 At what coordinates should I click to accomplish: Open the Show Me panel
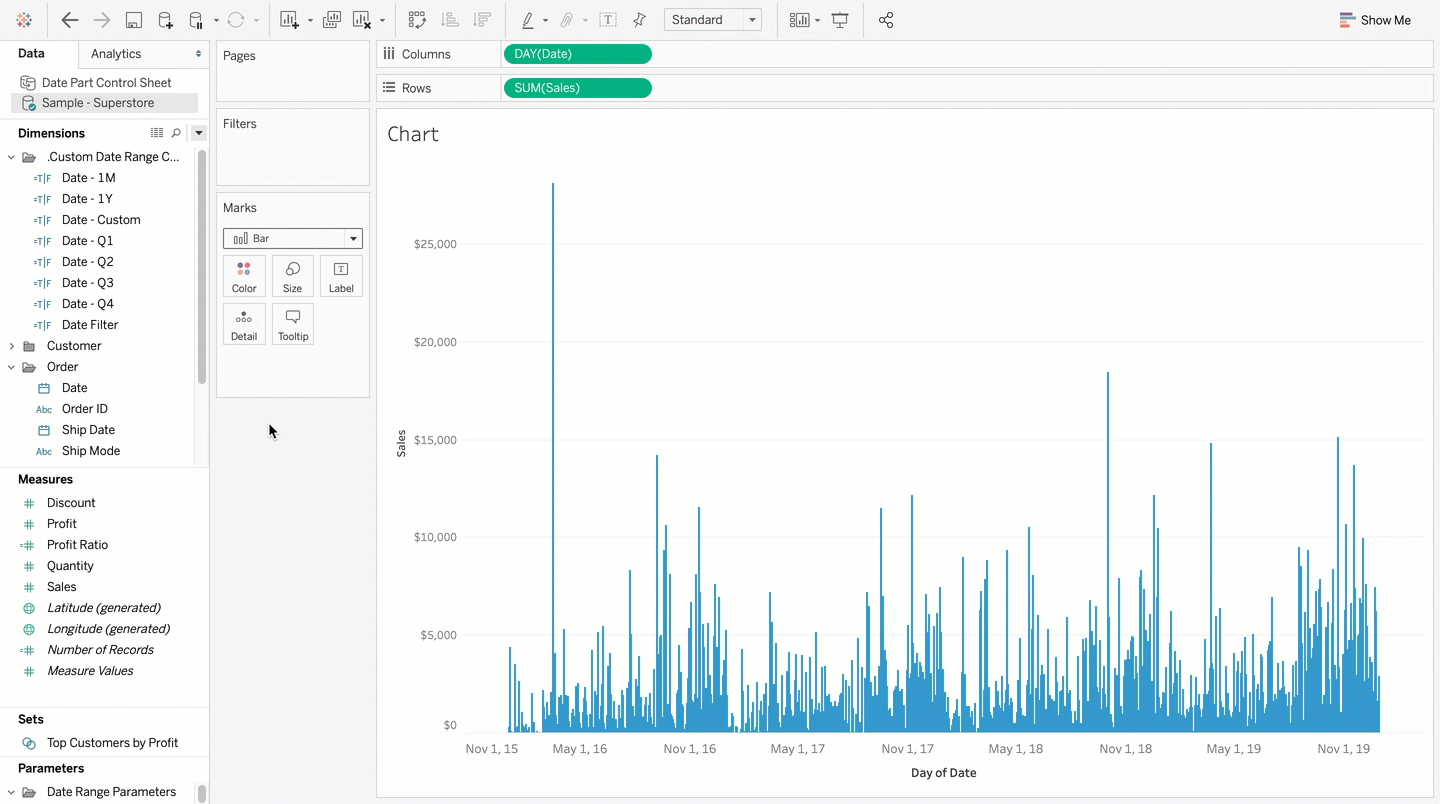1374,19
